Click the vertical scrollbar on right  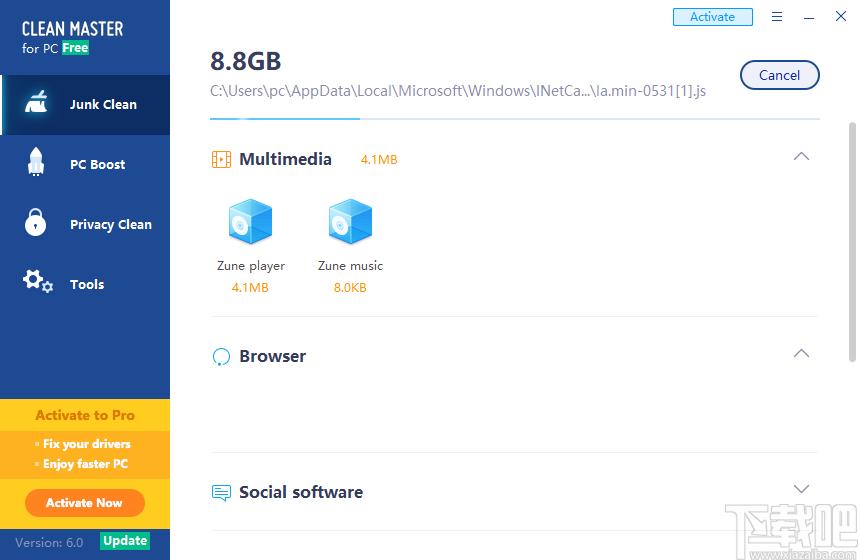tap(852, 242)
